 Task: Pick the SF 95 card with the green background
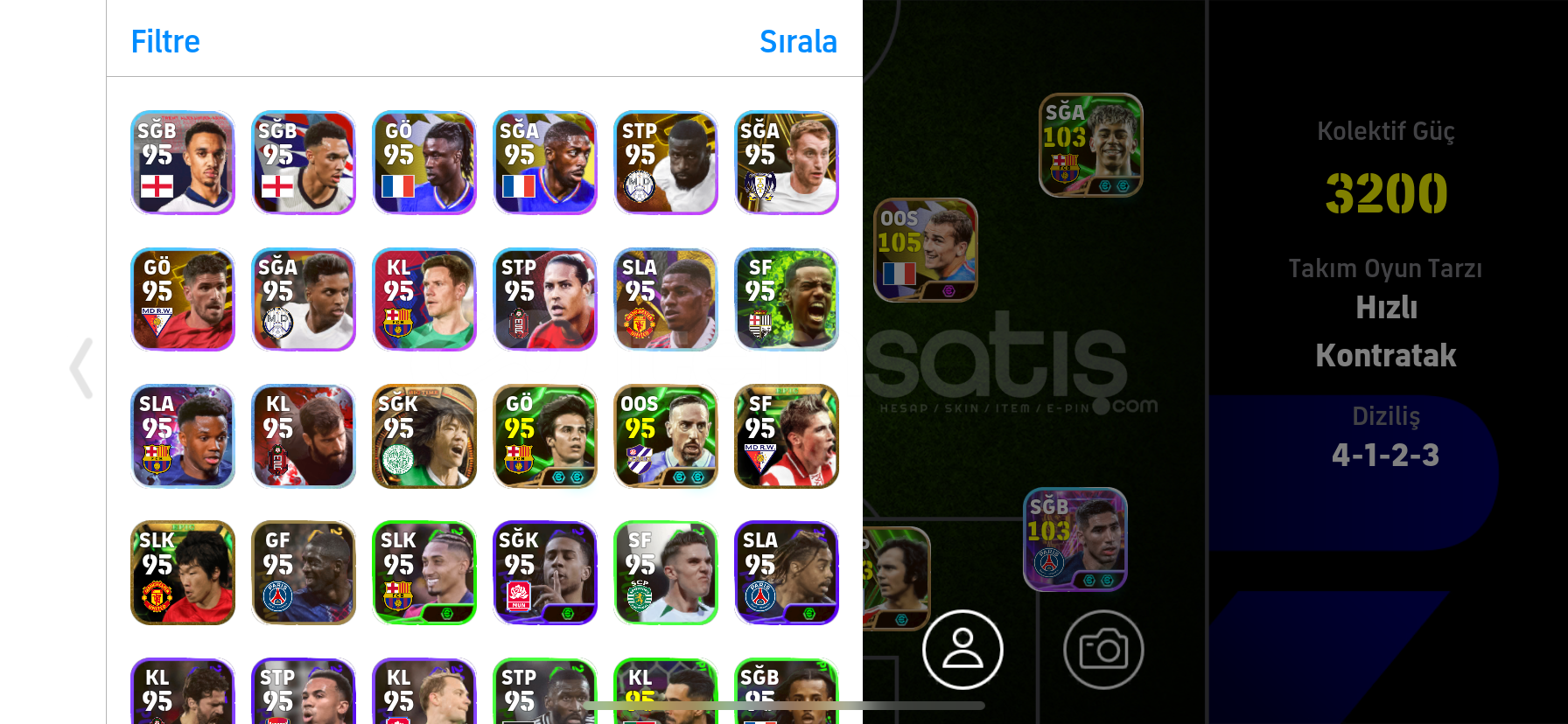coord(787,299)
